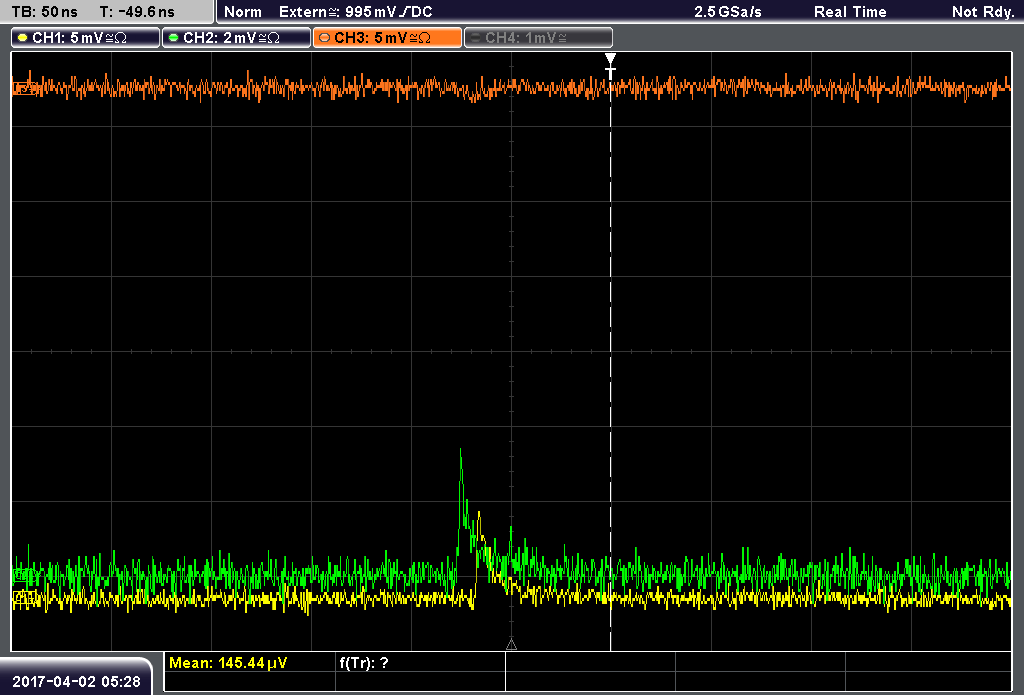Enable the greyed-out CH4 1 mV channel tab
The image size is (1024, 695).
point(538,38)
